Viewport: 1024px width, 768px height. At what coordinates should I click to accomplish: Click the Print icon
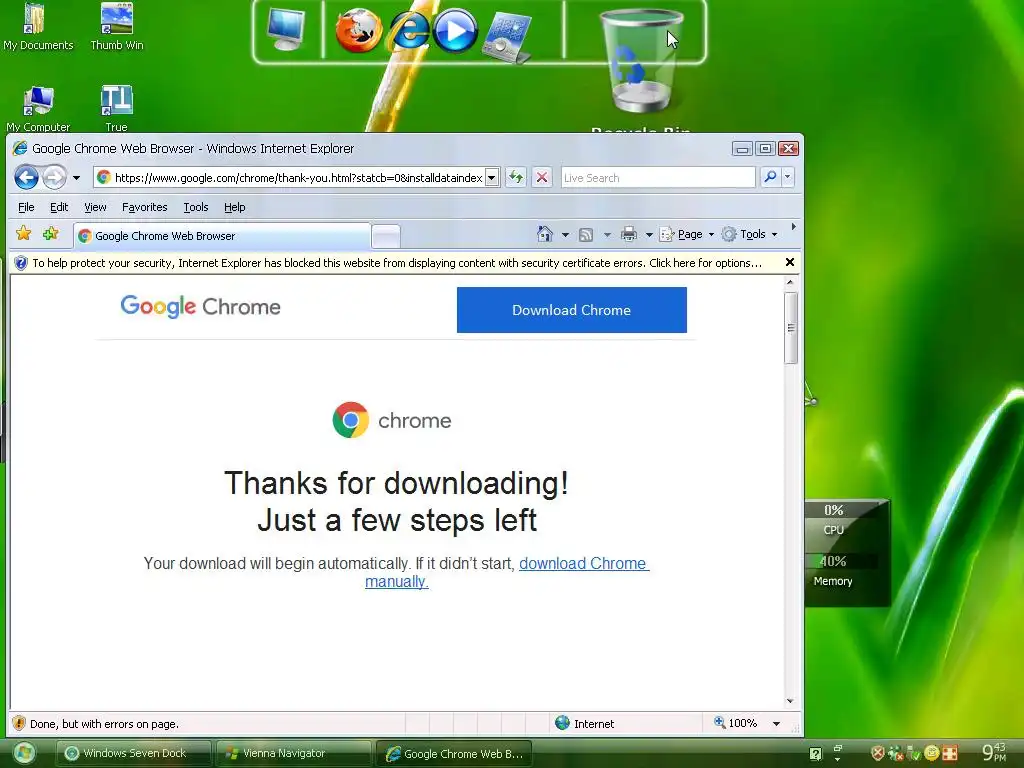[x=629, y=234]
